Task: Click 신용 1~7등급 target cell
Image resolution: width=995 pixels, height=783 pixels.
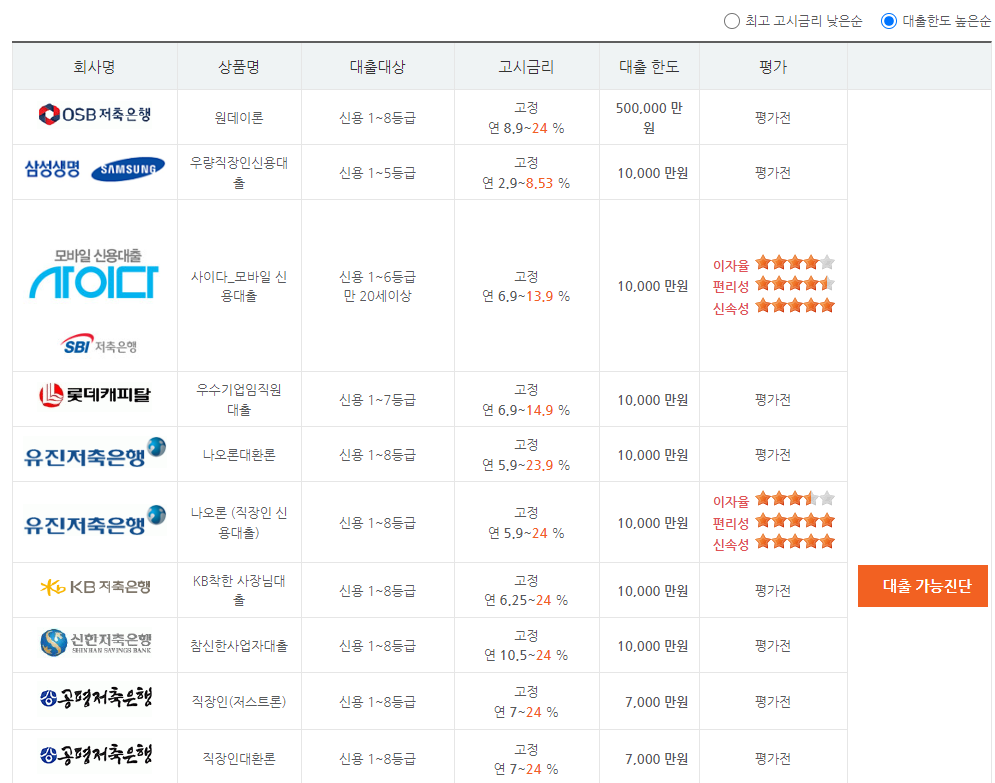Action: tap(377, 400)
